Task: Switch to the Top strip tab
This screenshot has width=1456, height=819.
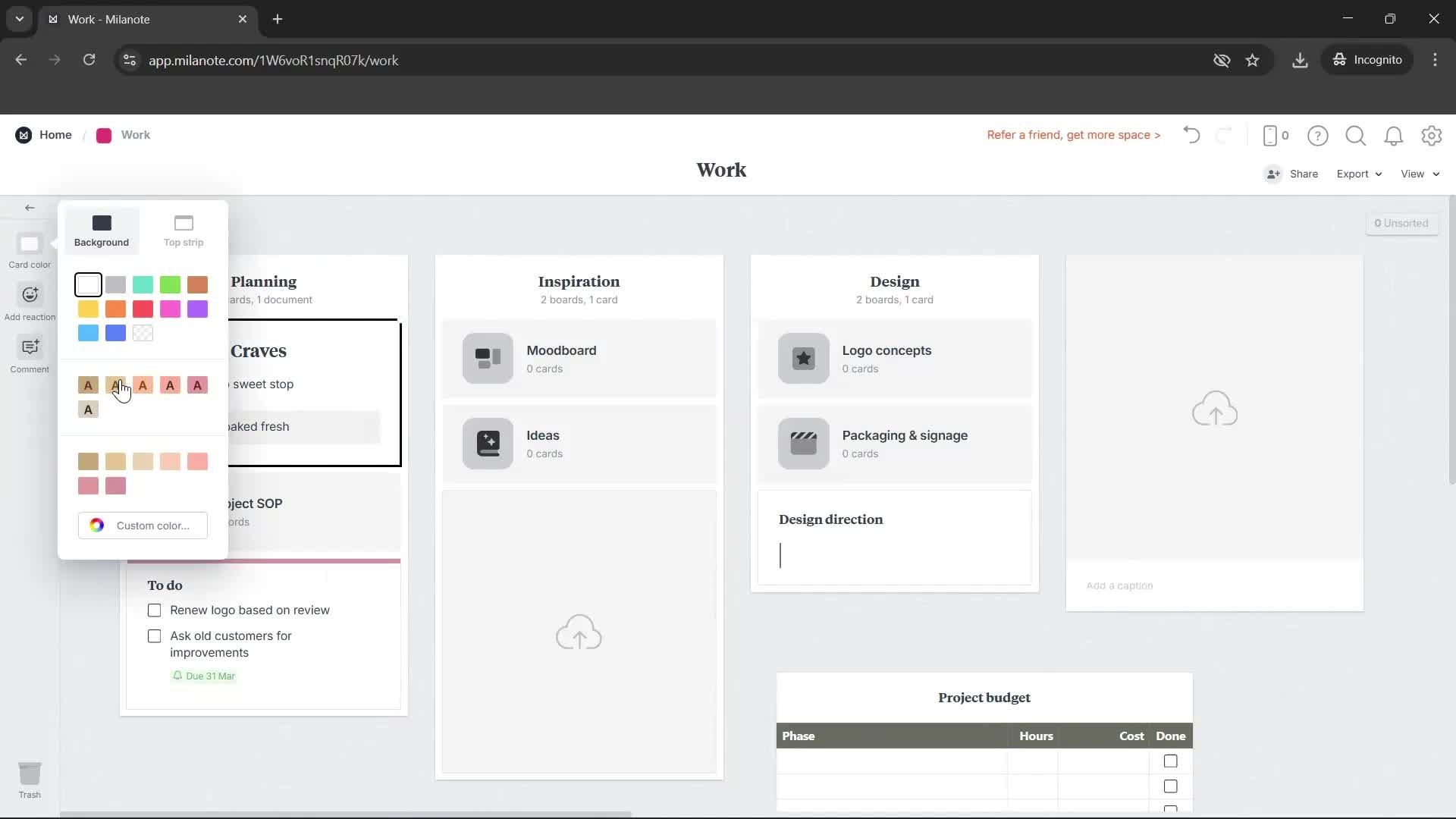Action: [182, 230]
